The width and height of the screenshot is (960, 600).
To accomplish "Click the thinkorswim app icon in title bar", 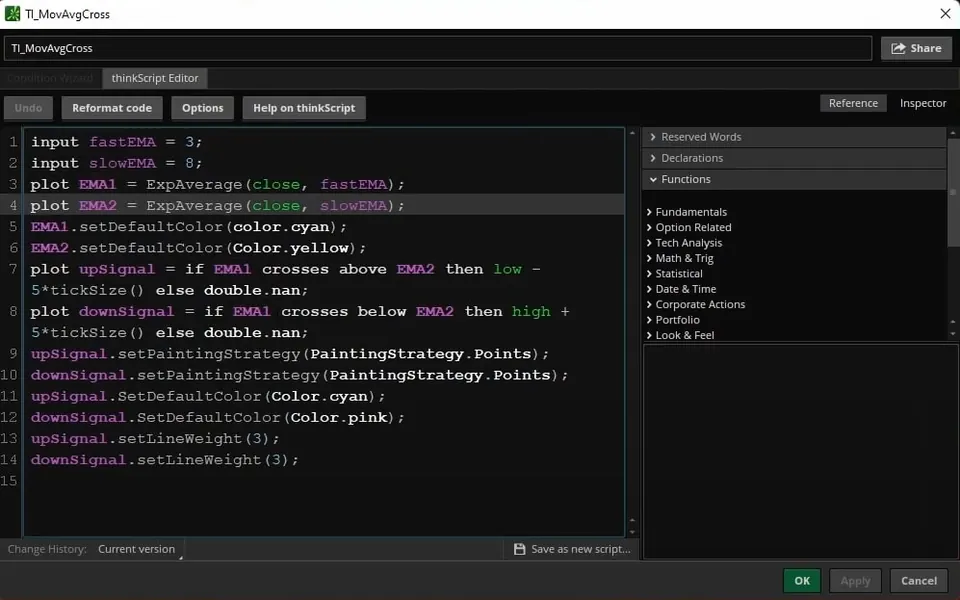I will (12, 13).
